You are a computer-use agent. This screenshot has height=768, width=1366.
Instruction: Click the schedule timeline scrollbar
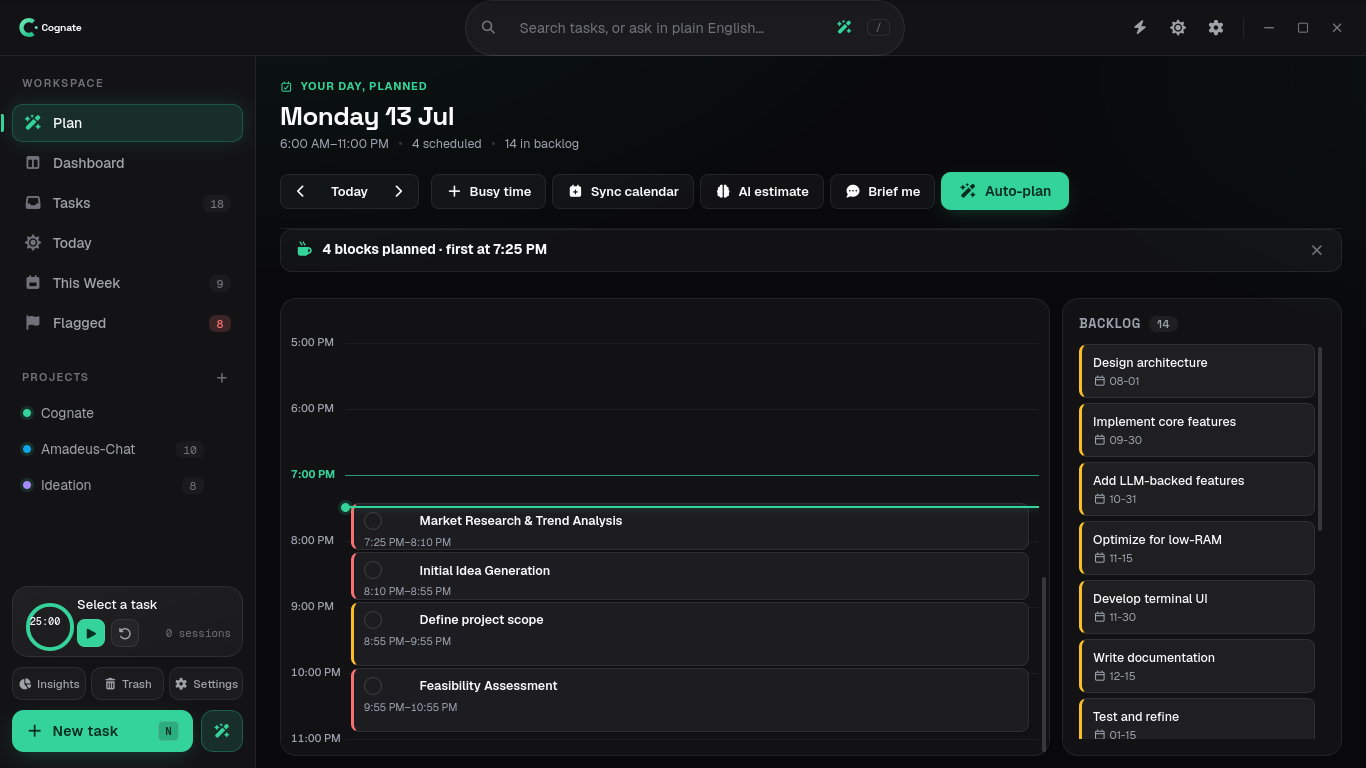[1044, 664]
